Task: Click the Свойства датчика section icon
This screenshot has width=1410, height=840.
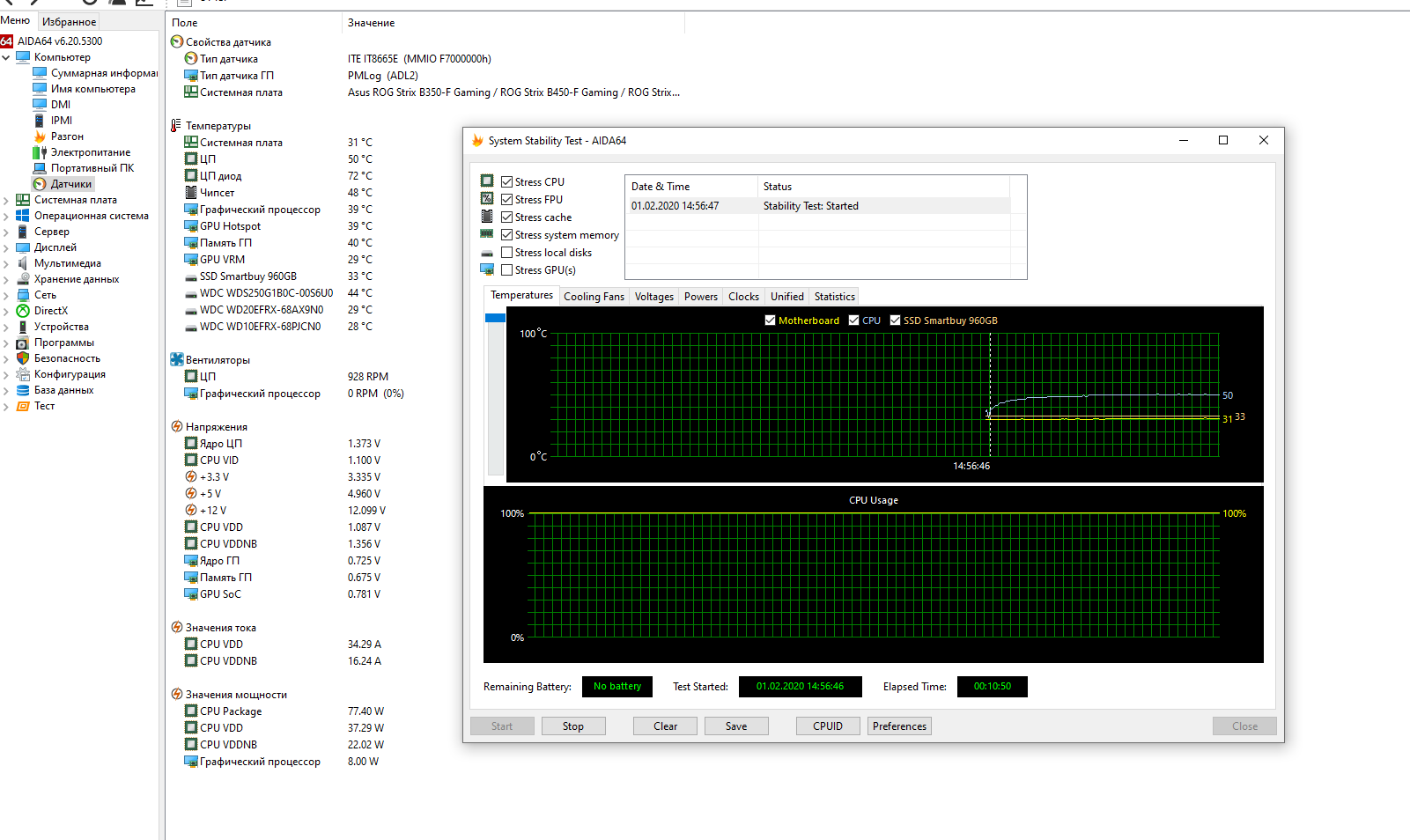Action: pos(177,42)
